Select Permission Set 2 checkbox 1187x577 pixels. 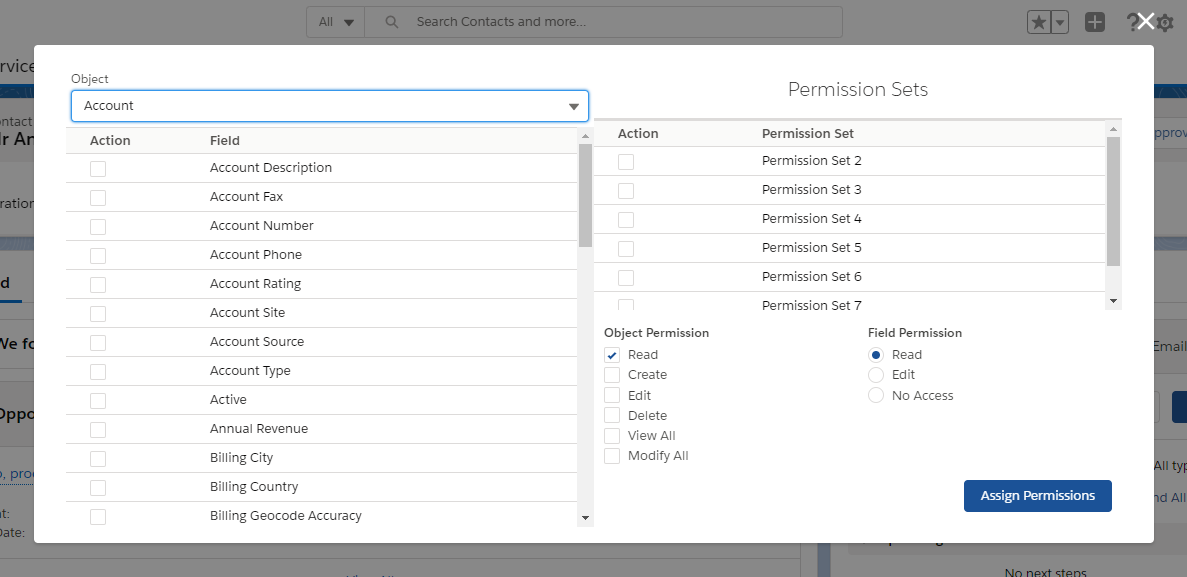pos(626,161)
